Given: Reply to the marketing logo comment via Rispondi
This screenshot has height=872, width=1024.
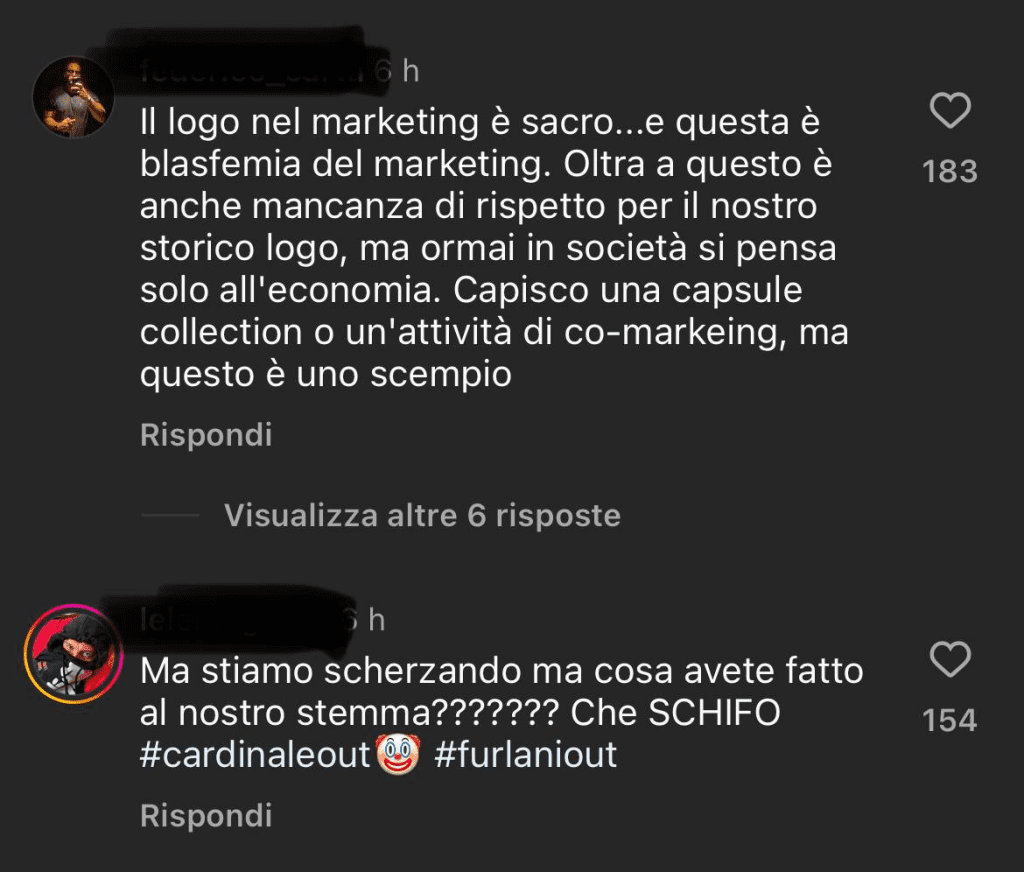Looking at the screenshot, I should point(206,434).
